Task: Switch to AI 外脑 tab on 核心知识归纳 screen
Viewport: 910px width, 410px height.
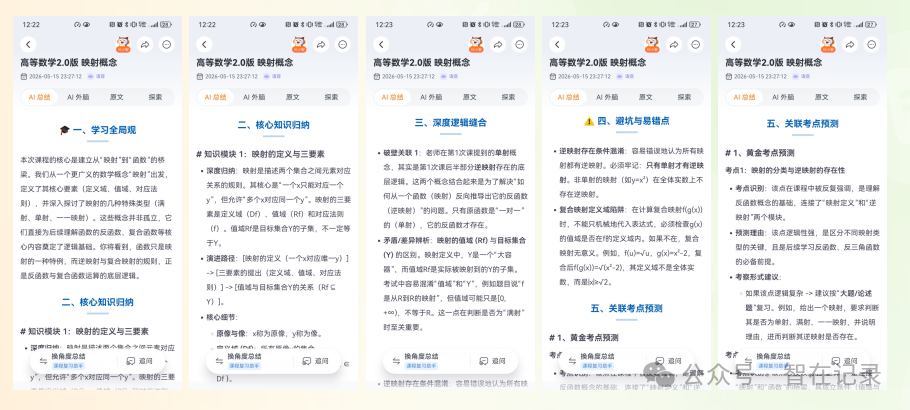Action: 254,97
